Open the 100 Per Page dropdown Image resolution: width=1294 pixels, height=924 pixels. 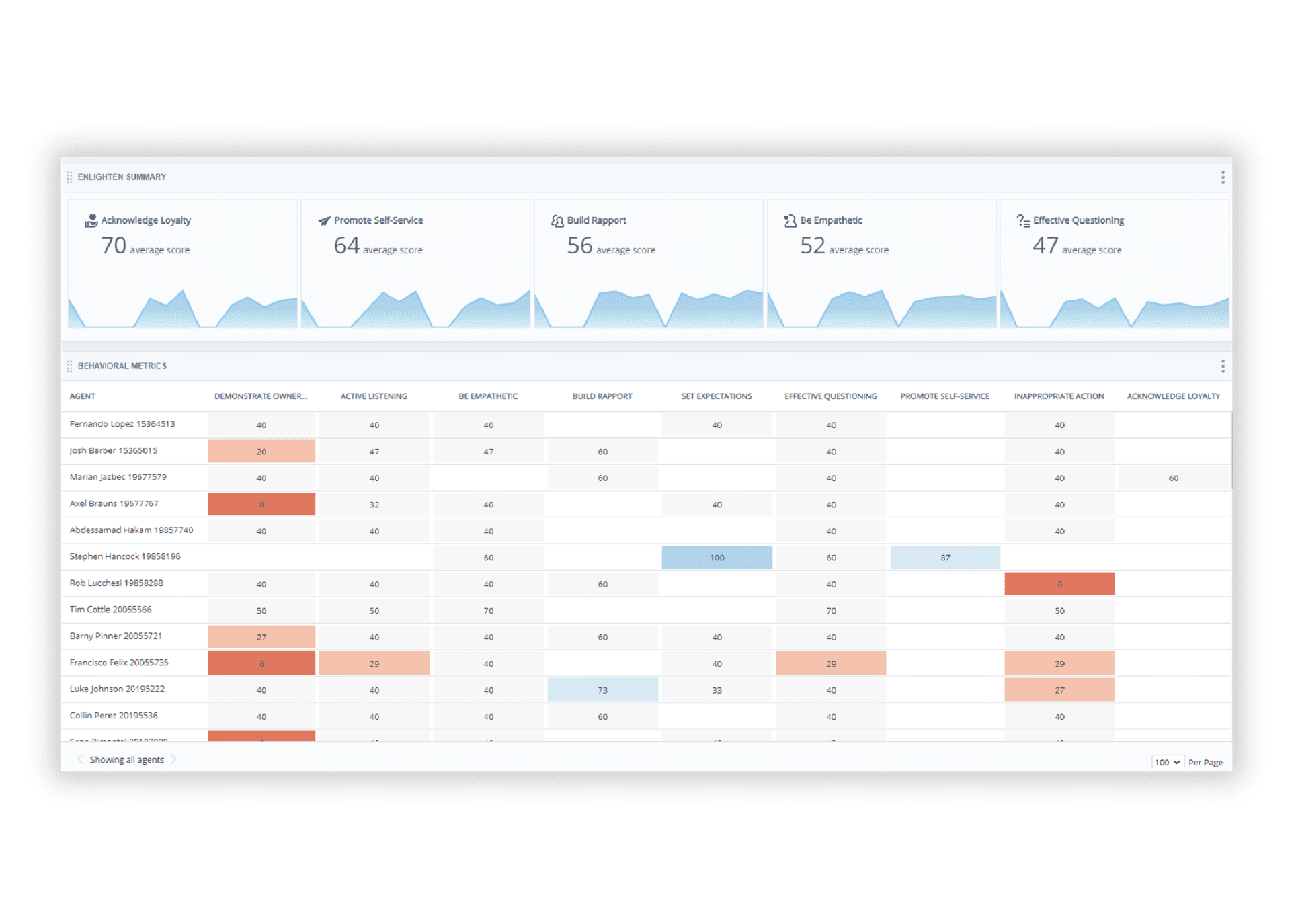1167,762
